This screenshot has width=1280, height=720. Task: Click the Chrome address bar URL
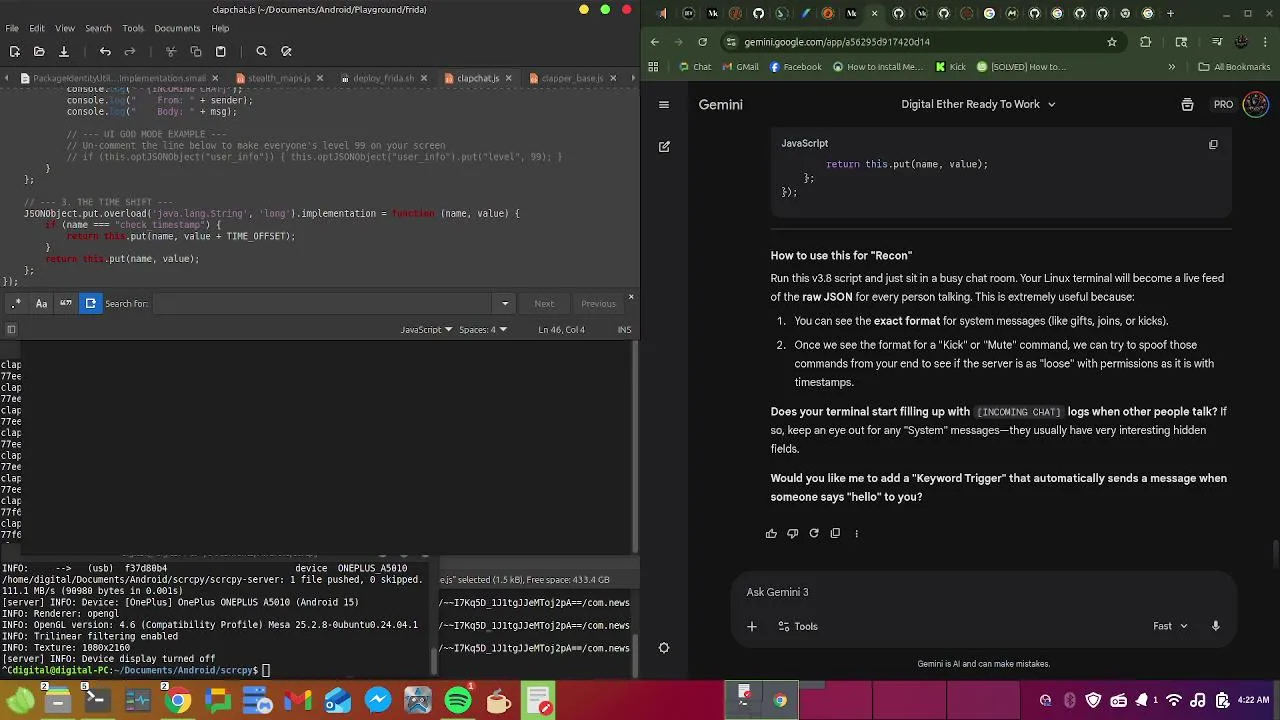pos(837,42)
